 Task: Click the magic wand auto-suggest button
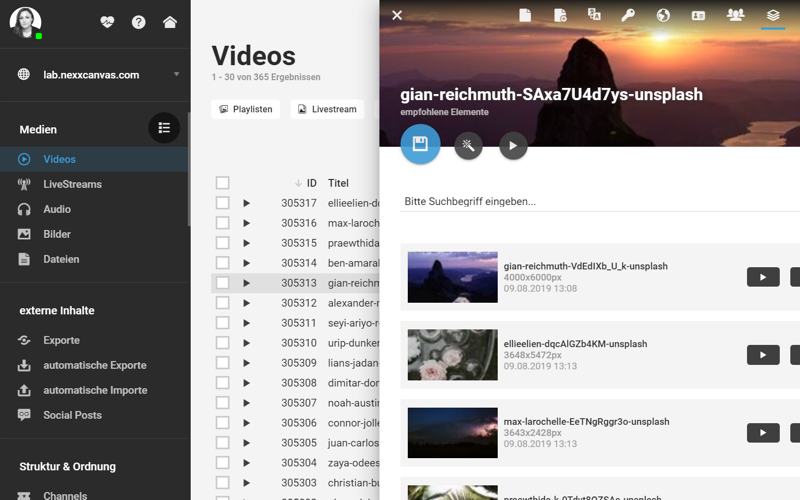(468, 146)
